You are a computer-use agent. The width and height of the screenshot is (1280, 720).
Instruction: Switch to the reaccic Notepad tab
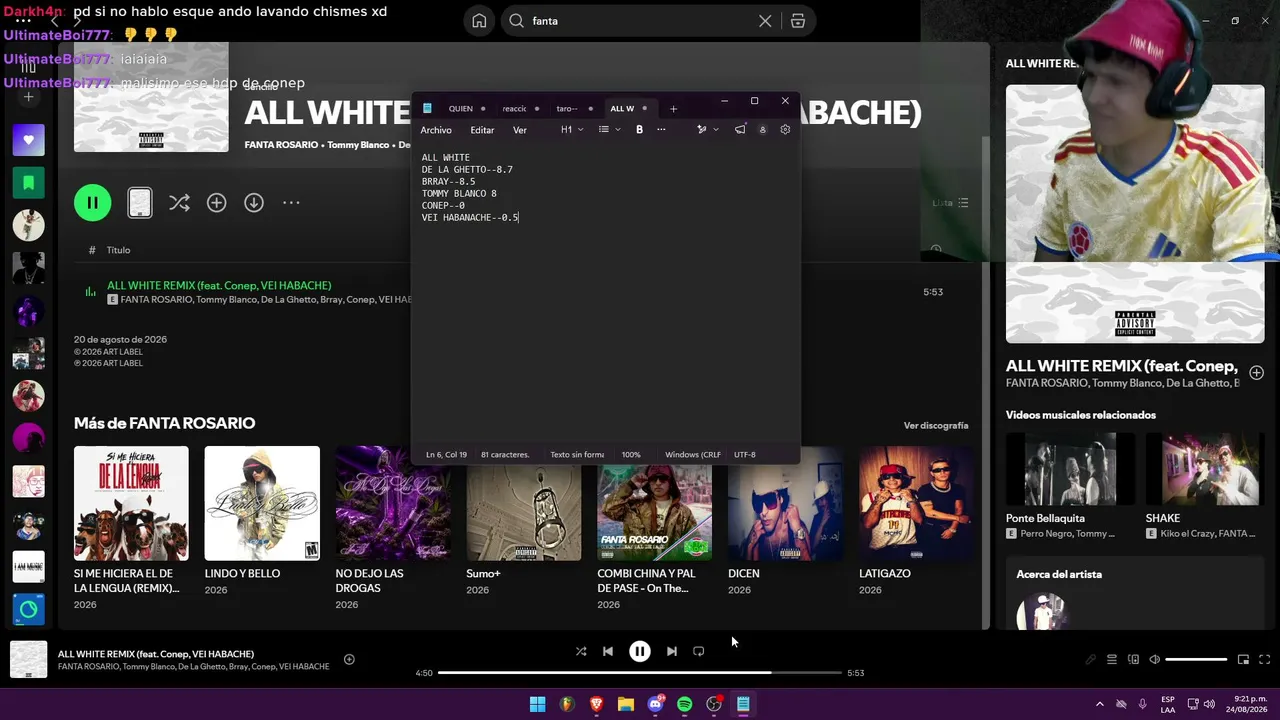(514, 108)
